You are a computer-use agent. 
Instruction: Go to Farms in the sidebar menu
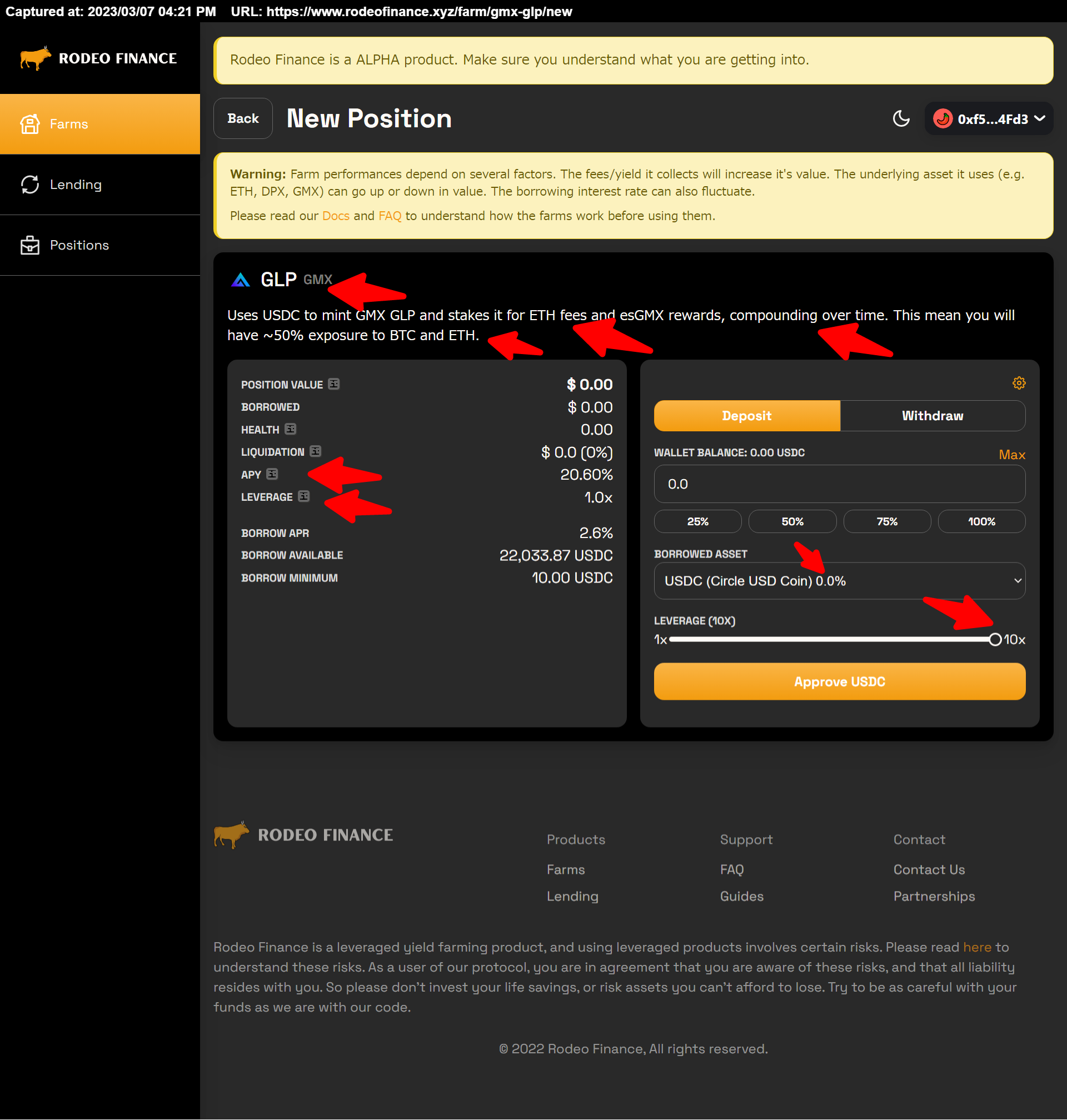(x=100, y=124)
